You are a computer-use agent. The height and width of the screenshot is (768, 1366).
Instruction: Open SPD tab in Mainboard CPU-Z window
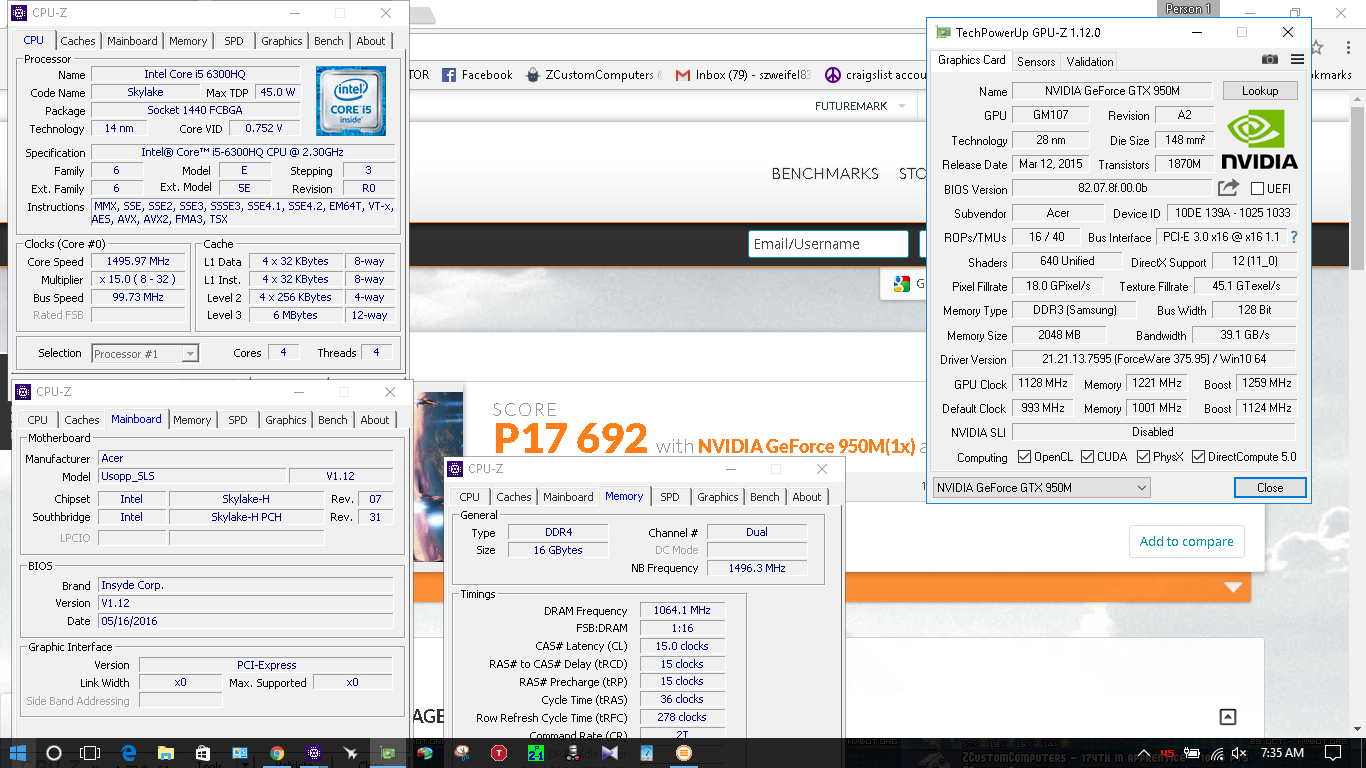238,420
